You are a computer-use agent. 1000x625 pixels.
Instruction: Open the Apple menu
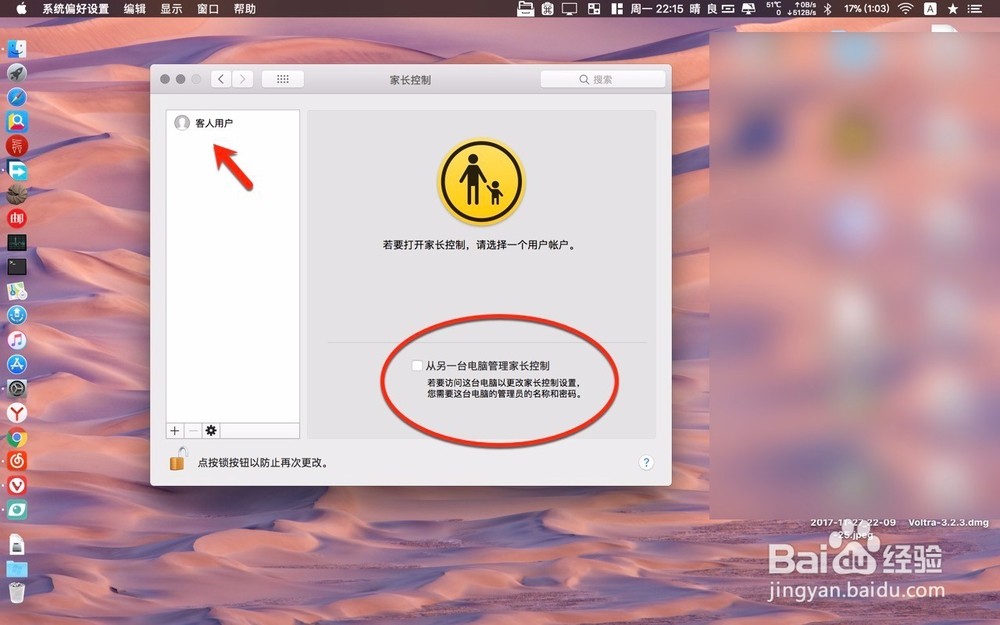click(x=21, y=8)
